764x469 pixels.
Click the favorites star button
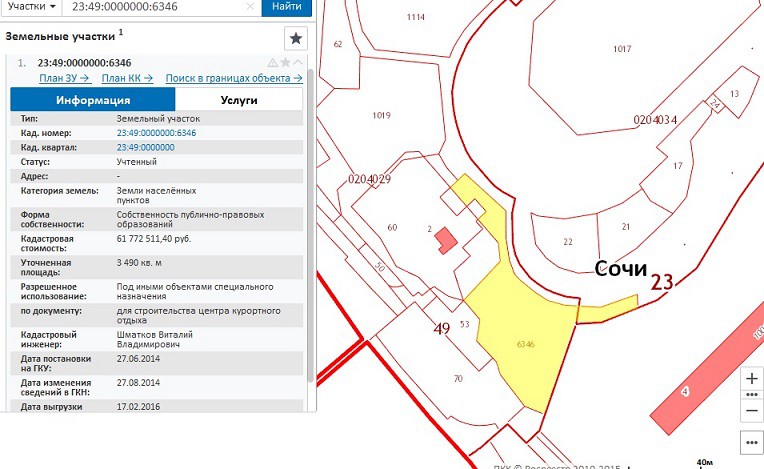296,39
